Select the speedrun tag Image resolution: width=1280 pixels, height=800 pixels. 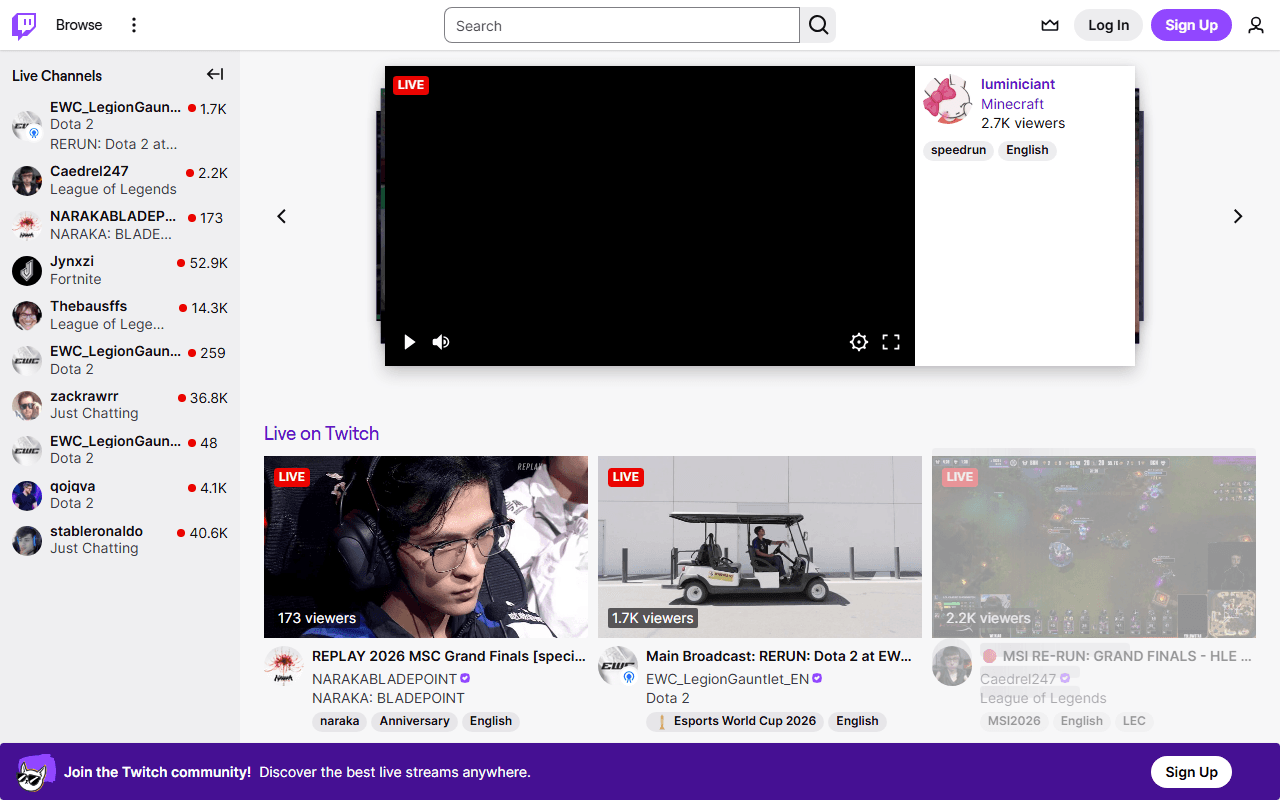click(958, 150)
